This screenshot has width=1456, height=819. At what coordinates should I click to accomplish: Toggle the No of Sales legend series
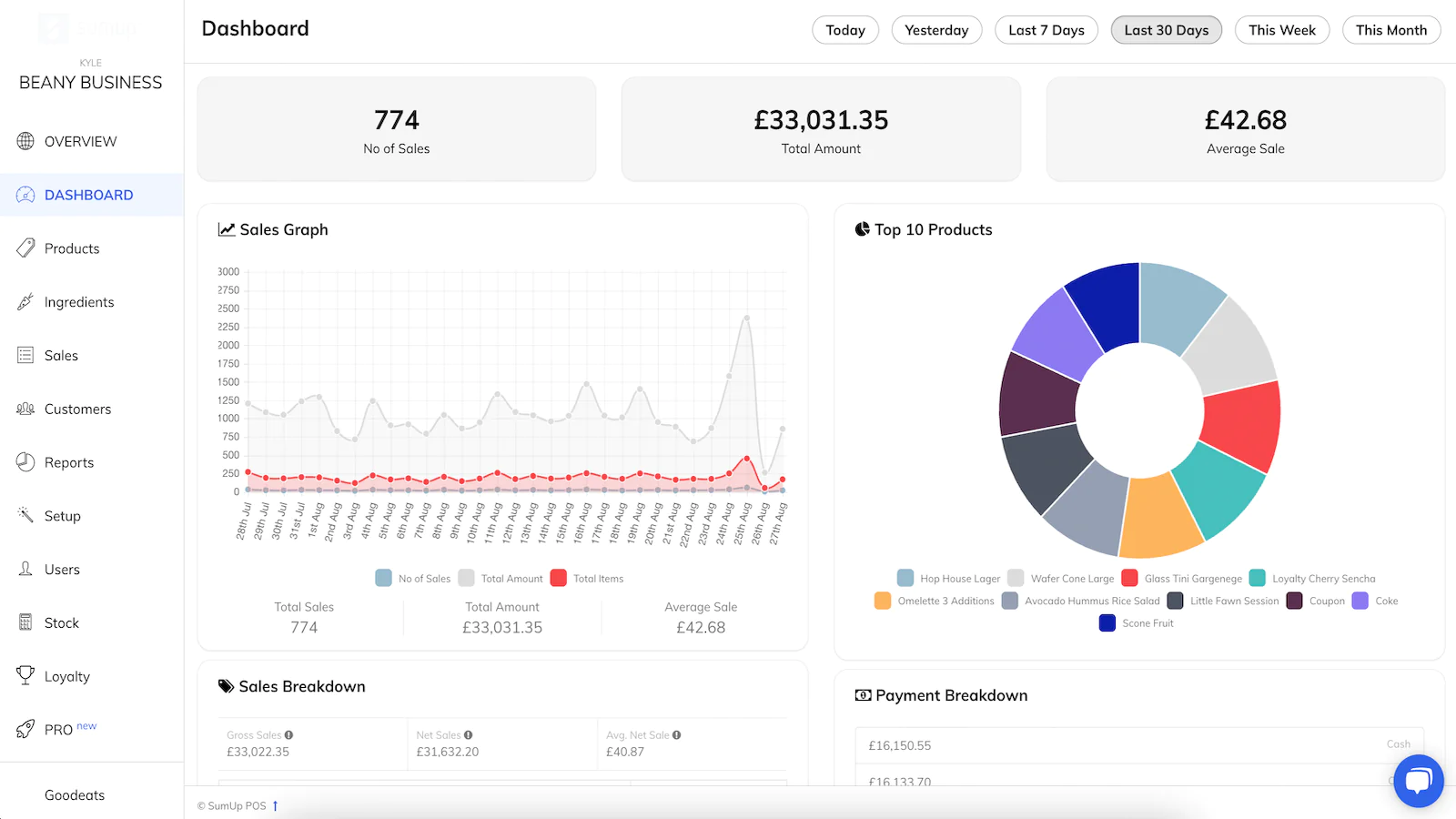tap(383, 578)
